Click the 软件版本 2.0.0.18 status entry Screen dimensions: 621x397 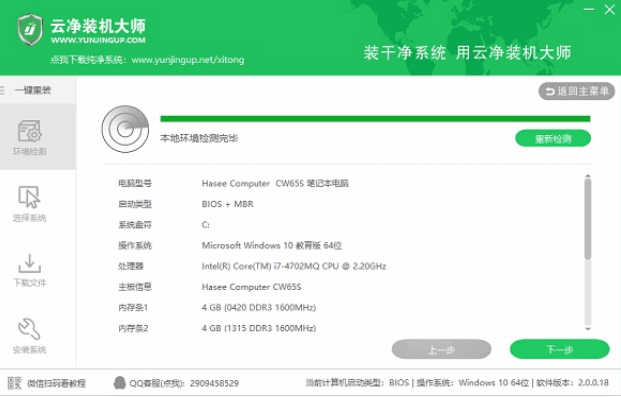(572, 383)
